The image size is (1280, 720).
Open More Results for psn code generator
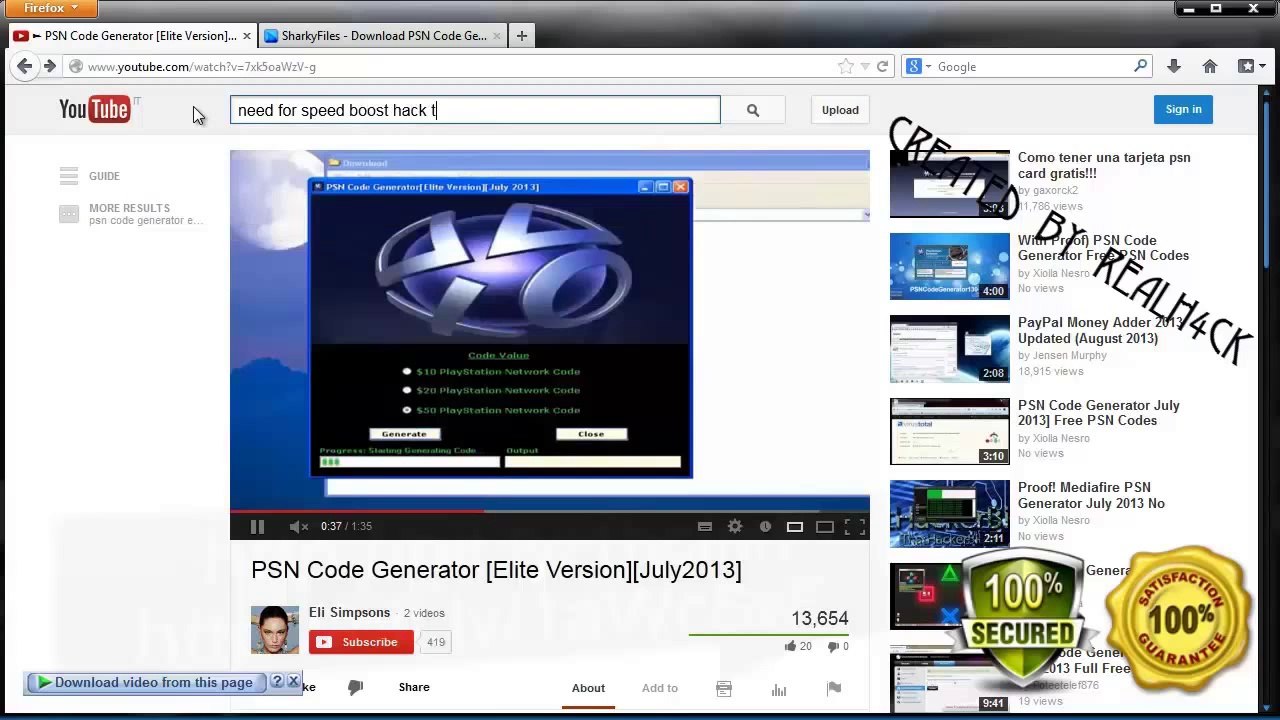coord(146,214)
